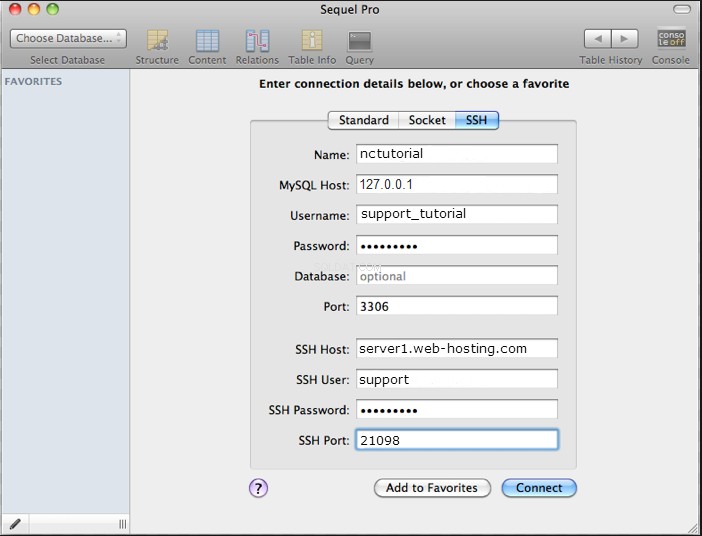
Task: Click the pencil edit icon under Favorites
Action: [15, 523]
